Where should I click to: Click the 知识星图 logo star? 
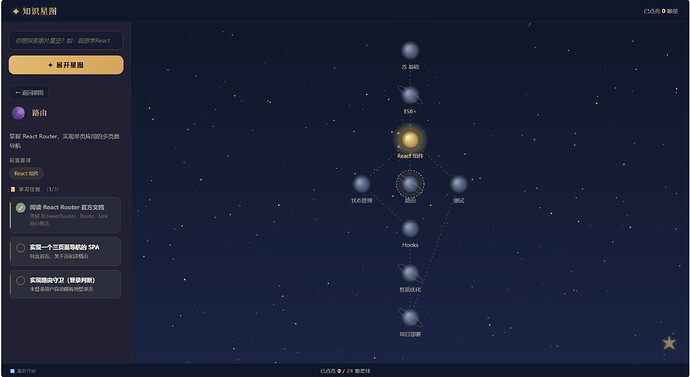coord(16,11)
